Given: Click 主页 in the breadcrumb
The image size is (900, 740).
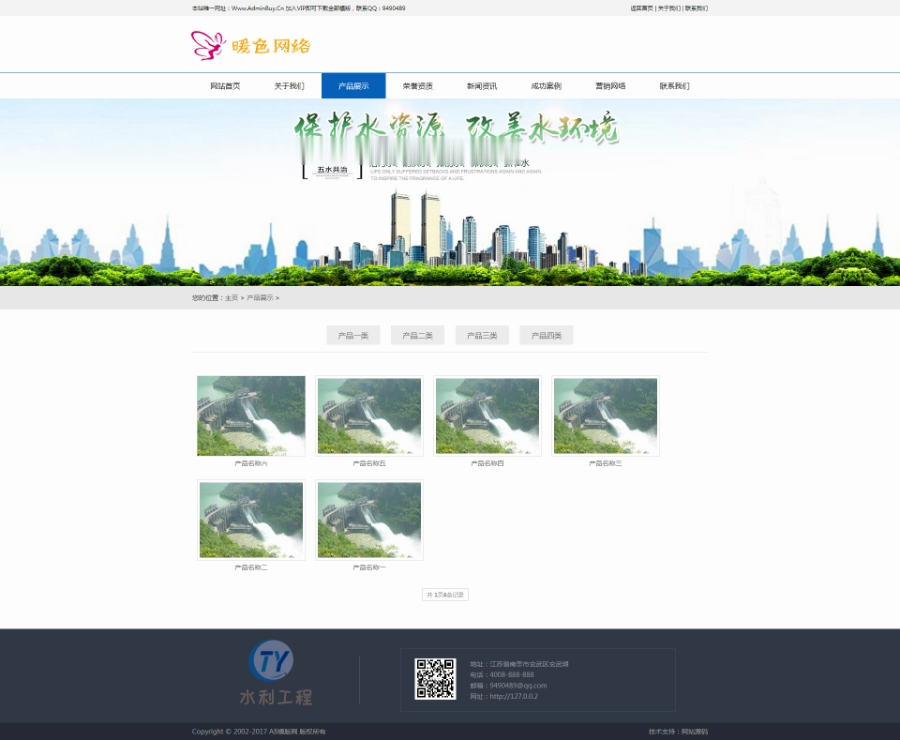Looking at the screenshot, I should 231,298.
